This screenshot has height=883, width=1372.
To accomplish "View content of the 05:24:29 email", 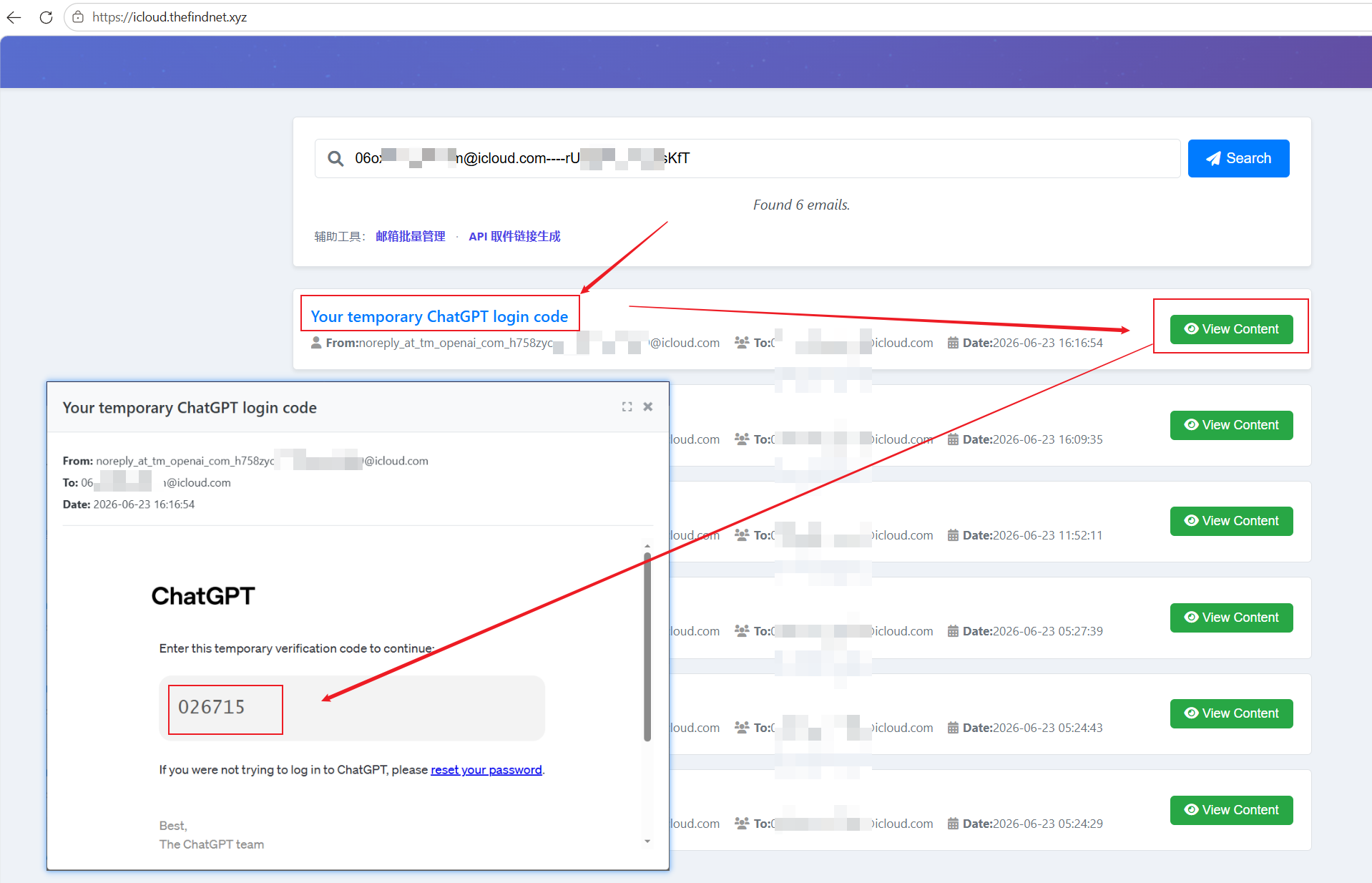I will click(1231, 810).
